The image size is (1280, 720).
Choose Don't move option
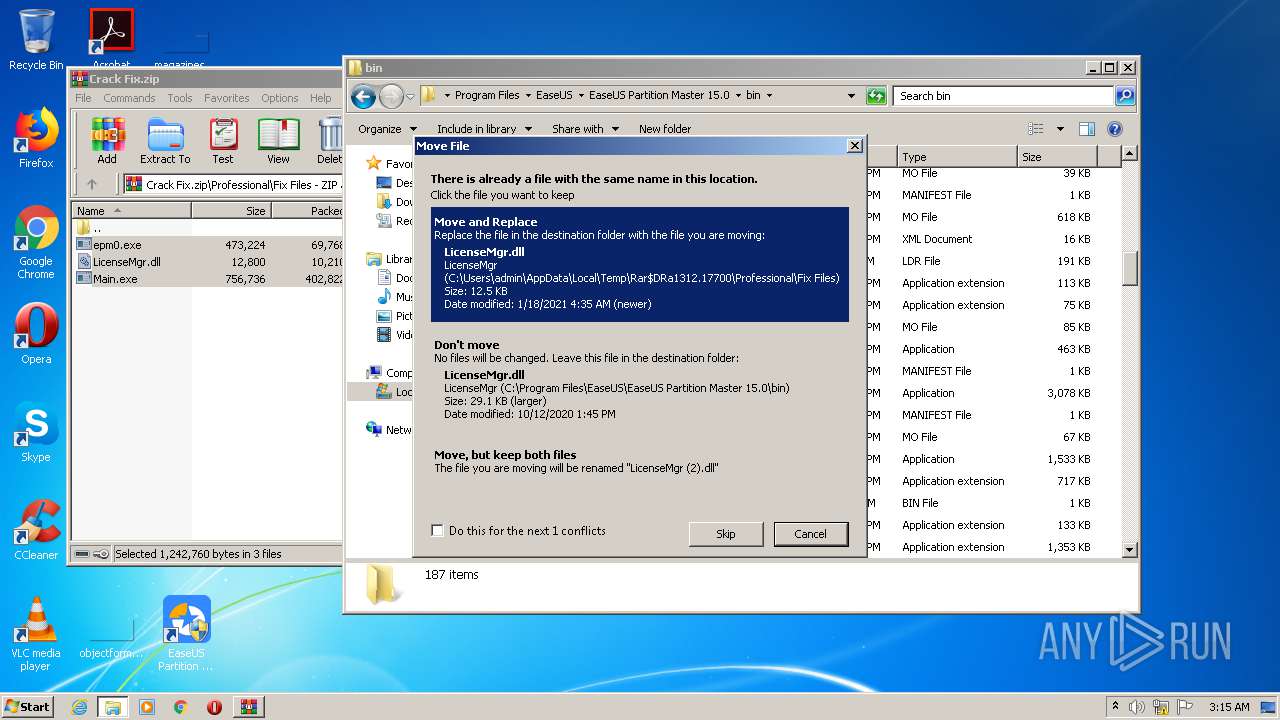click(640, 379)
